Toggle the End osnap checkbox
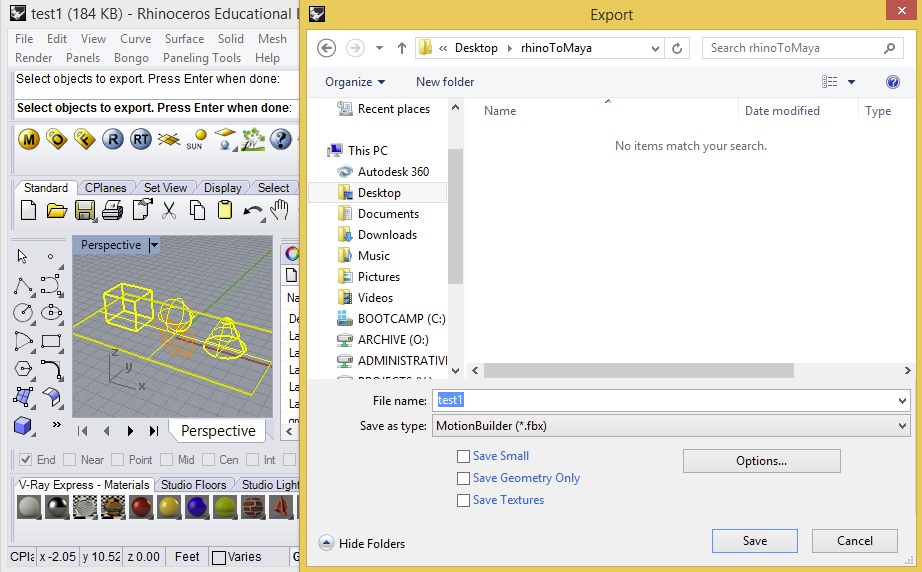Image resolution: width=922 pixels, height=572 pixels. point(25,460)
